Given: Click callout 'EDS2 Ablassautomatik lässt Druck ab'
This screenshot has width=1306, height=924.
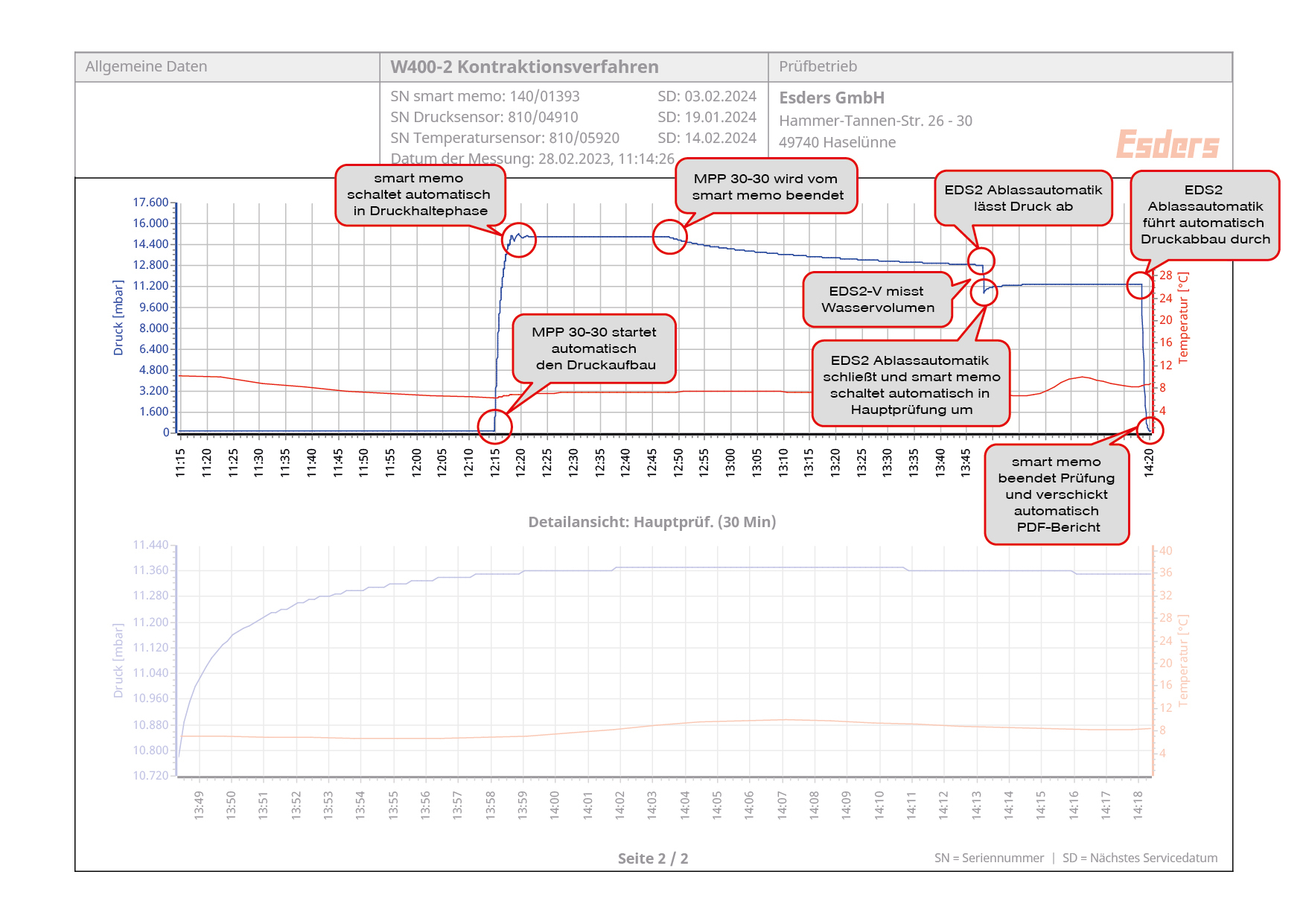Looking at the screenshot, I should (1023, 198).
